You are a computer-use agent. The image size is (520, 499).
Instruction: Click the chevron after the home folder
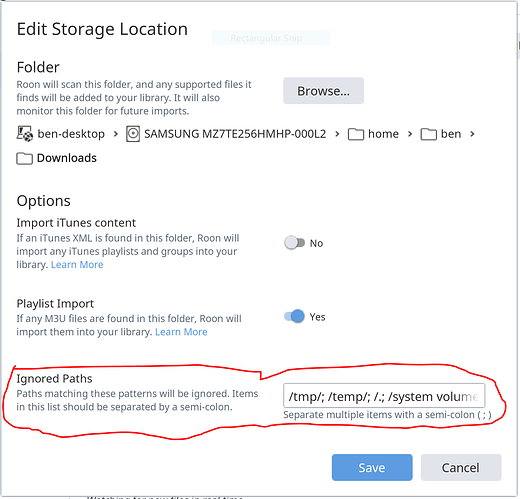410,134
